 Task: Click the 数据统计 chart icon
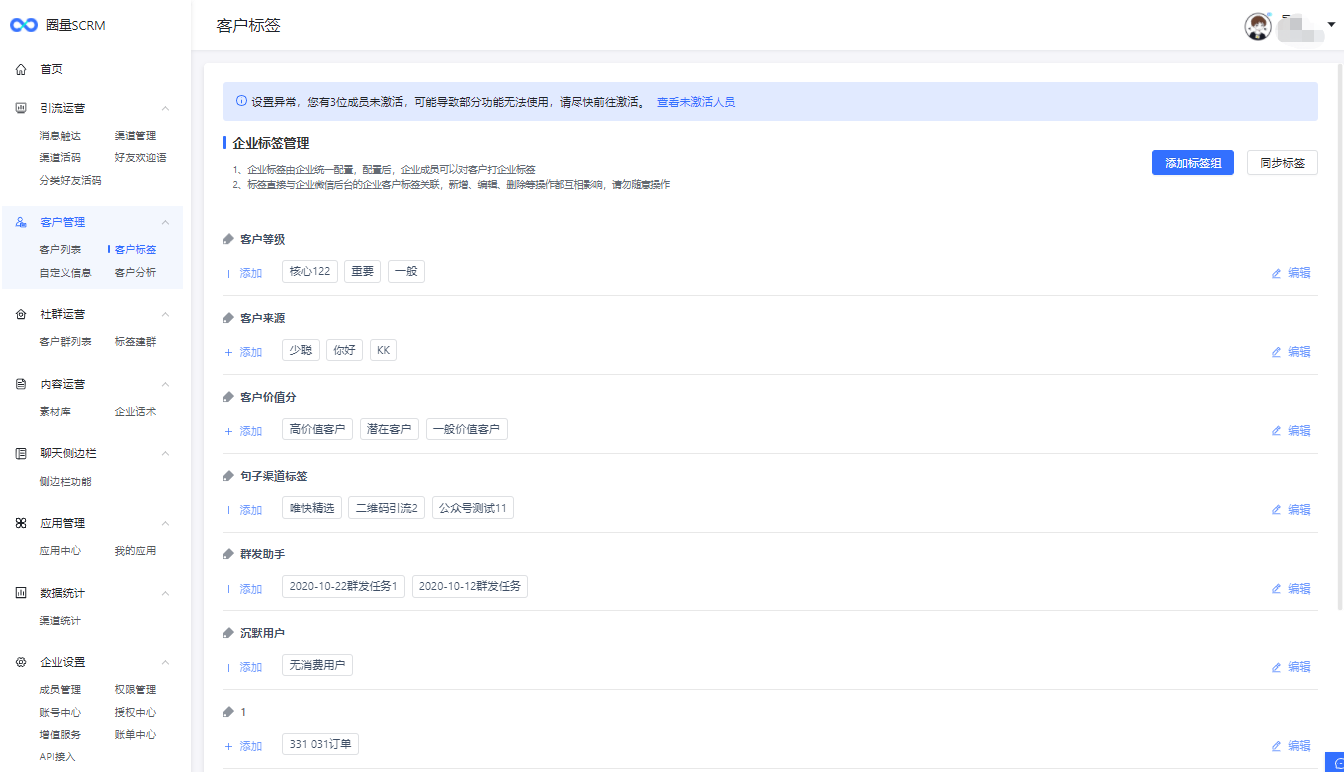[21, 593]
